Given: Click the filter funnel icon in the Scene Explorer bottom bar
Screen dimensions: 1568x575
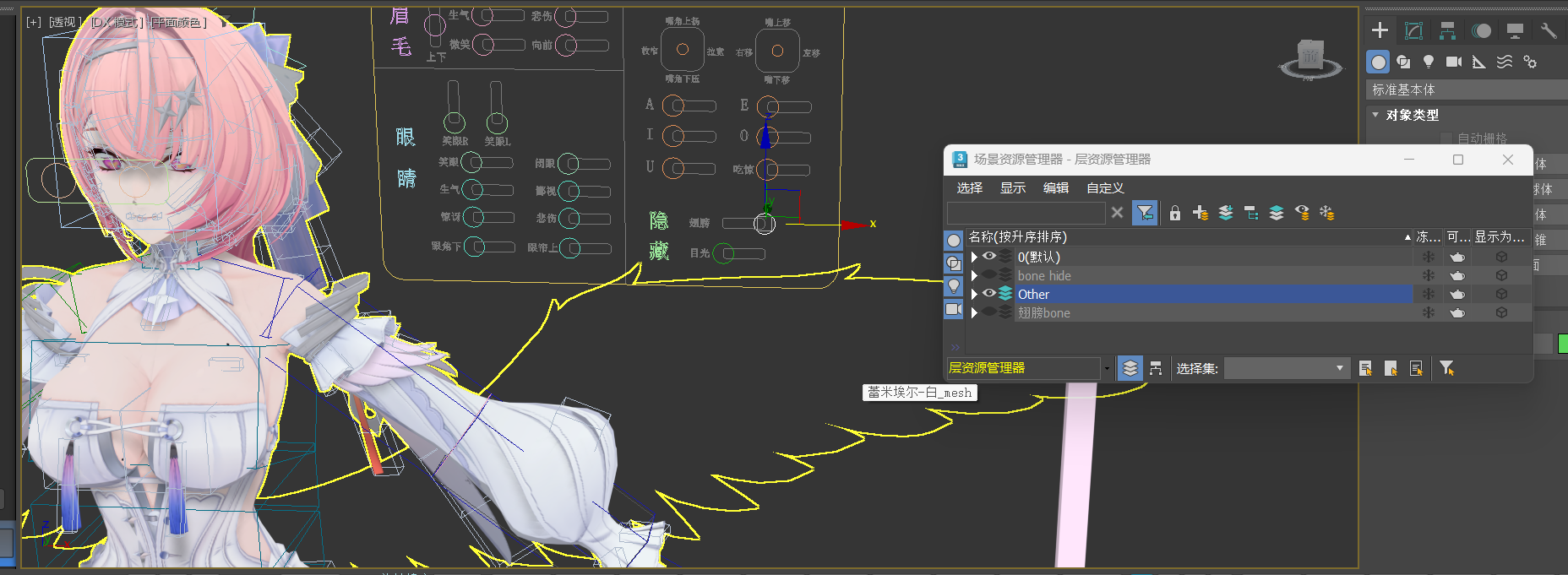Looking at the screenshot, I should [x=1447, y=368].
